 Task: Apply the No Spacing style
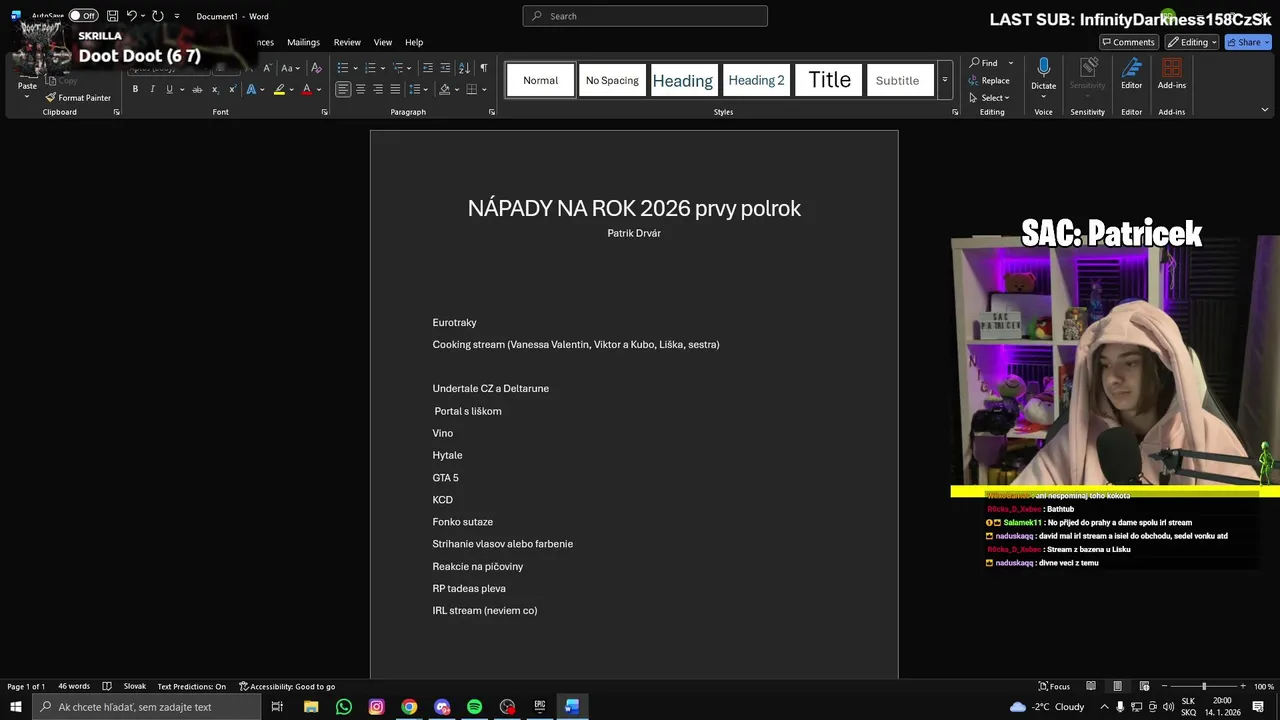click(612, 80)
